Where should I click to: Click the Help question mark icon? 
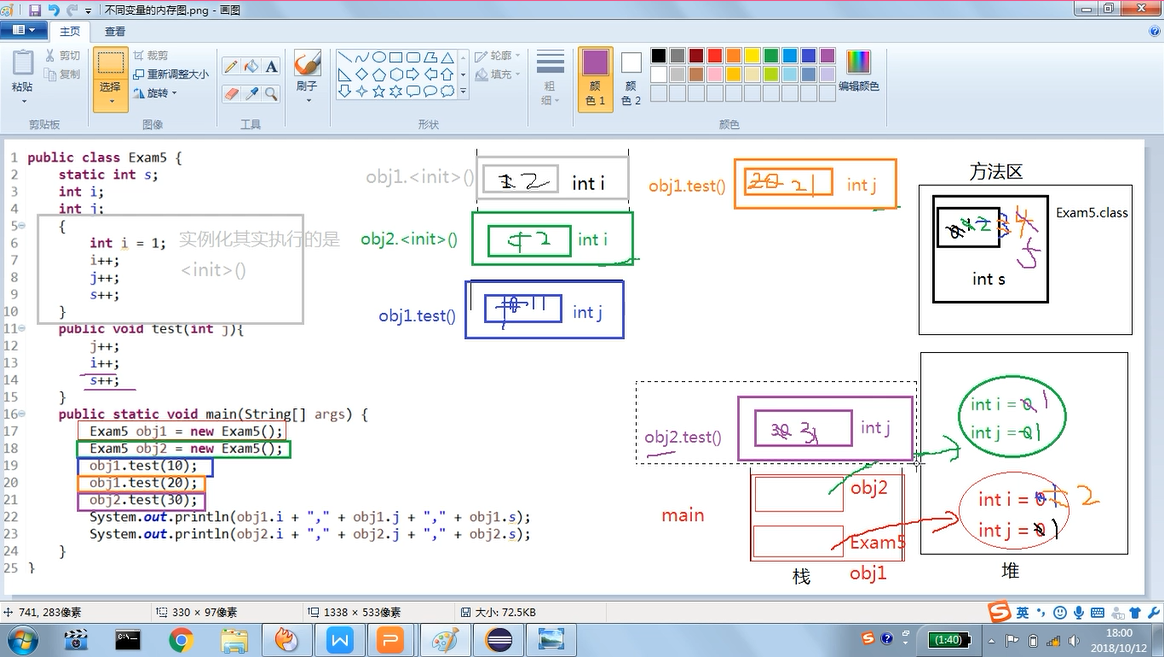tap(1154, 31)
